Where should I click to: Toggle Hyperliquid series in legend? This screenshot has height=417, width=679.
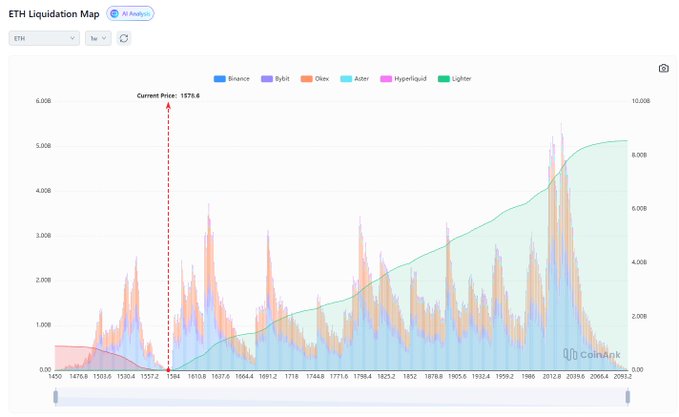[403, 79]
